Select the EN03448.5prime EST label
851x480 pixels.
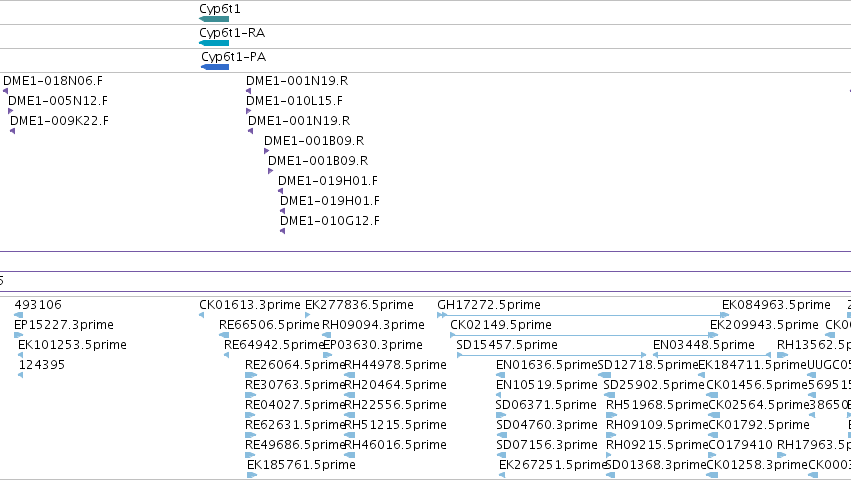coord(704,345)
